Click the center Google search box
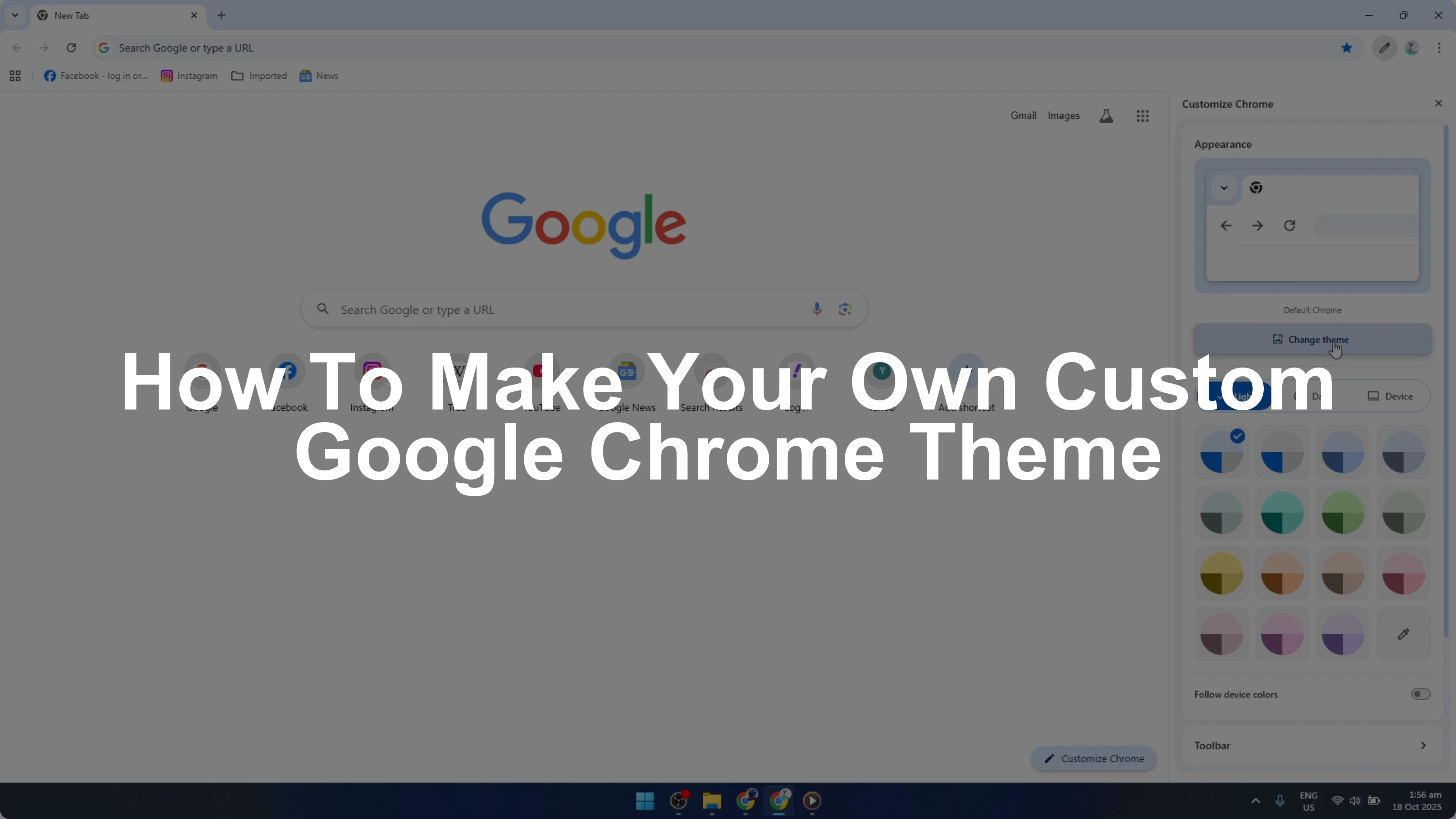The width and height of the screenshot is (1456, 819). click(565, 309)
